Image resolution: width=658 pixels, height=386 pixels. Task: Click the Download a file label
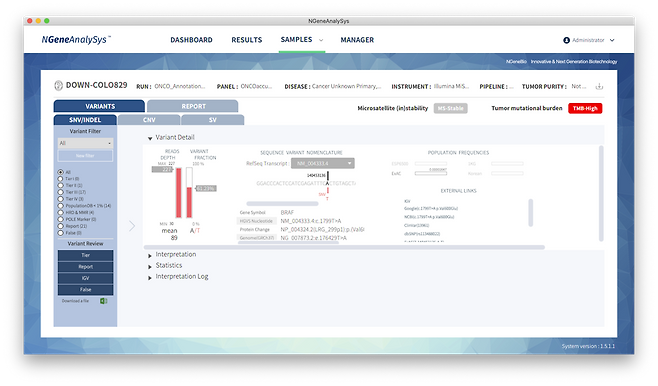click(x=75, y=301)
